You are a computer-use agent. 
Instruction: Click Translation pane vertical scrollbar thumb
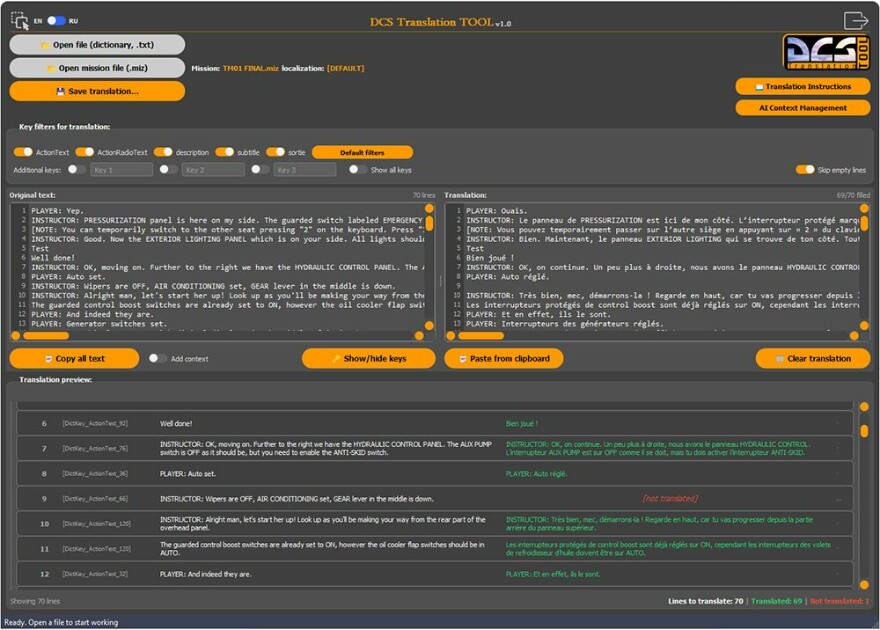pos(864,224)
